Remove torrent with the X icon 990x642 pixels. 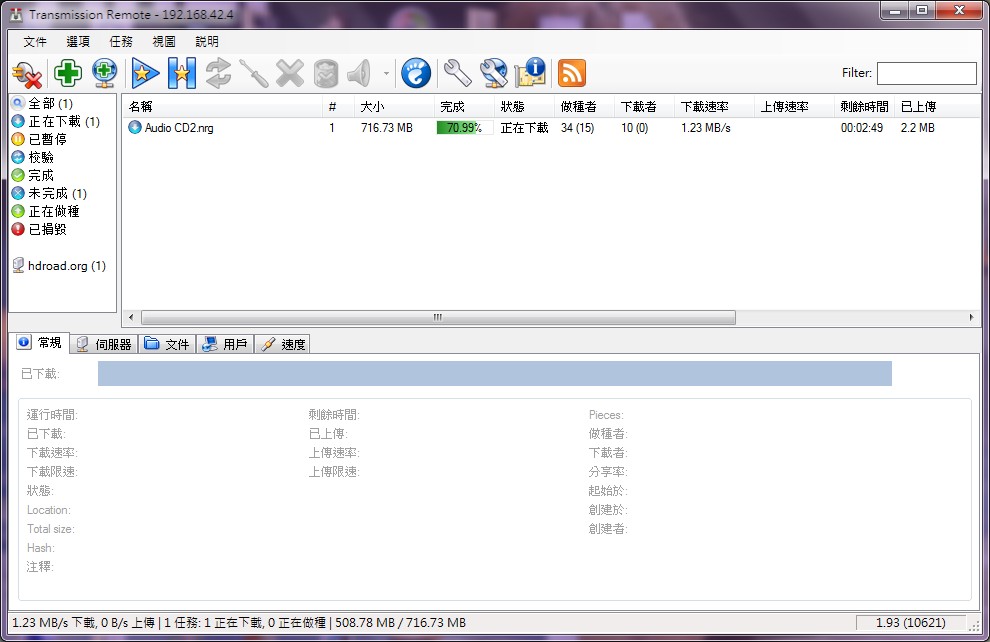(x=290, y=73)
